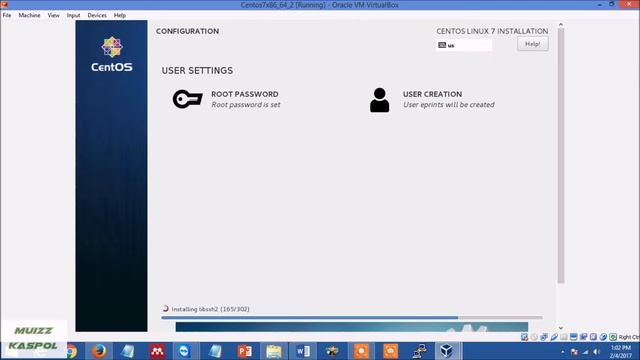Click the CentOS logo in sidebar

click(112, 55)
